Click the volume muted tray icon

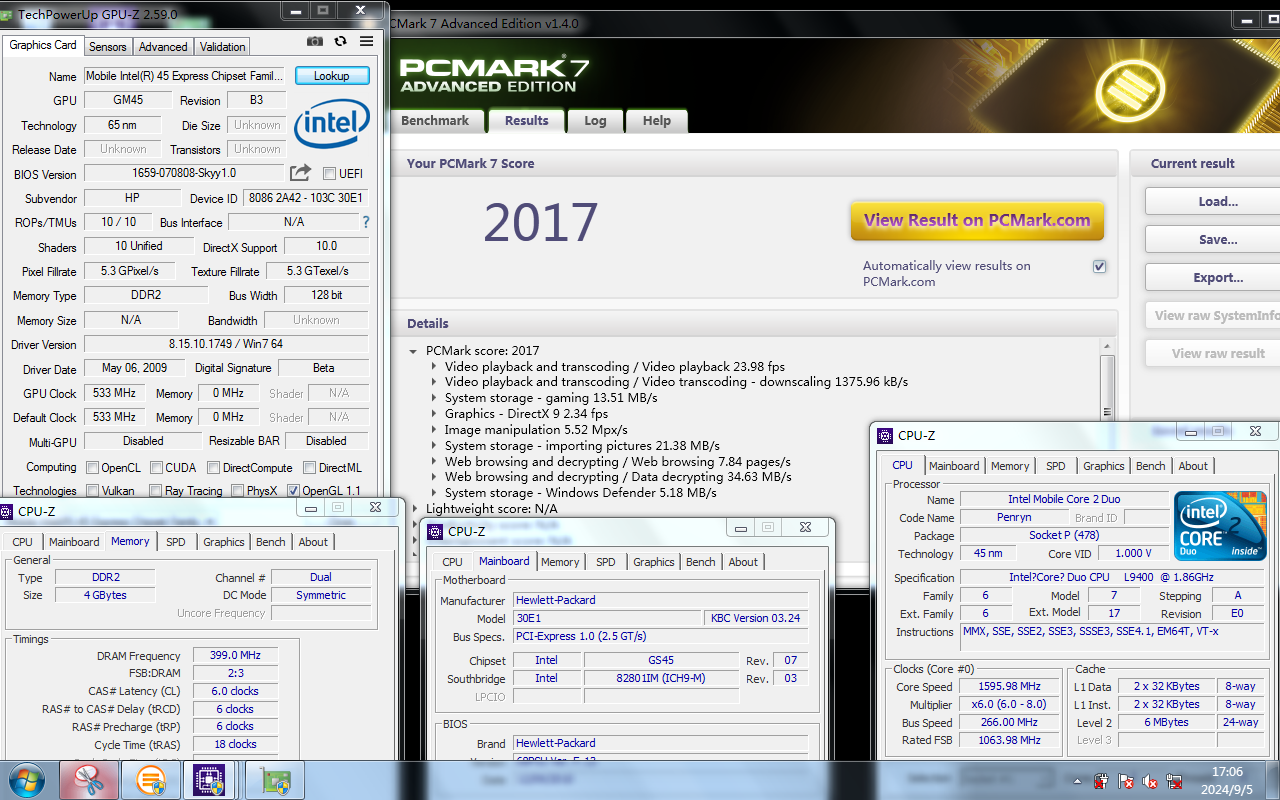pos(1150,780)
